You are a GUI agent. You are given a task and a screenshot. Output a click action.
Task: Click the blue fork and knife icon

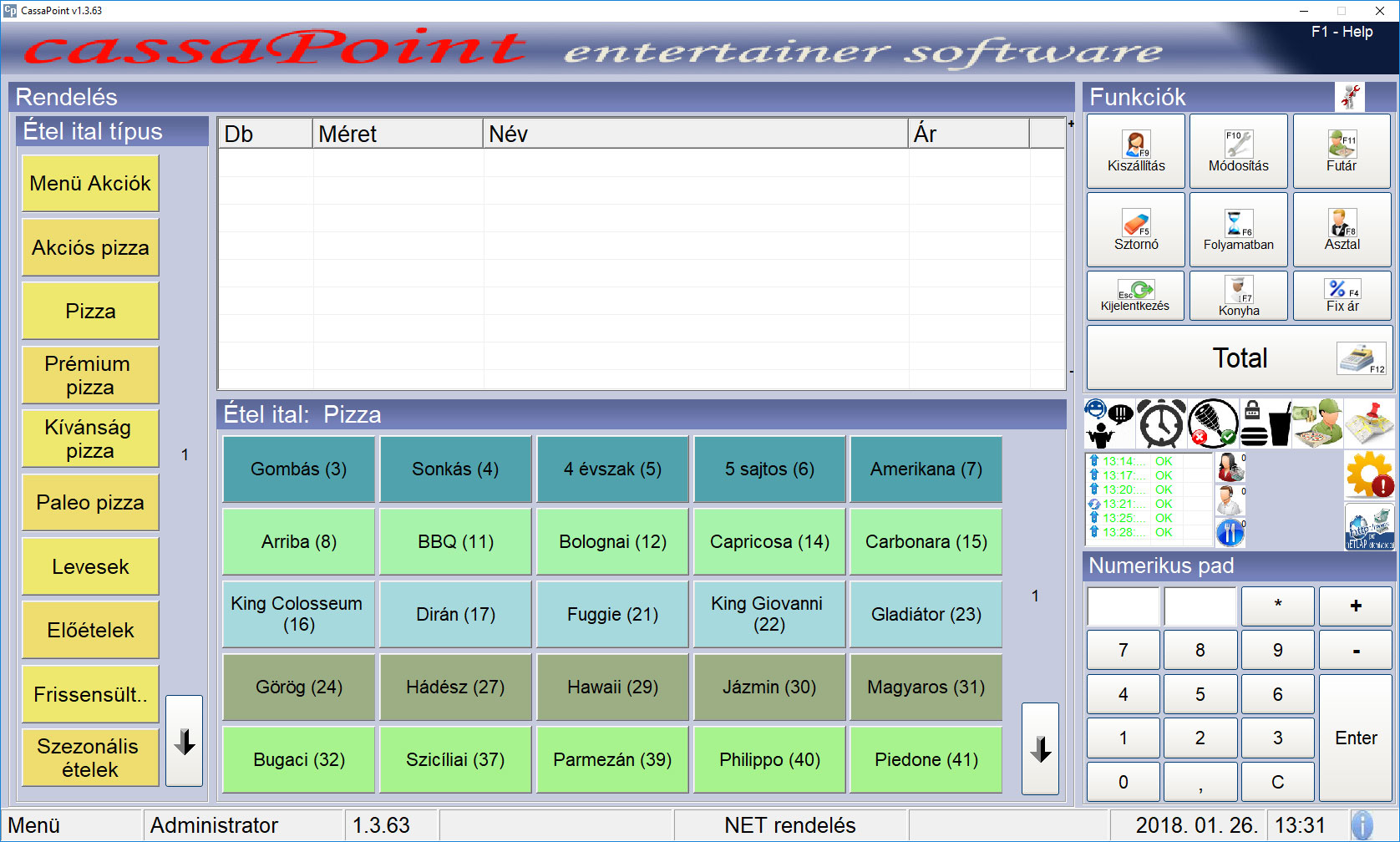coord(1230,533)
